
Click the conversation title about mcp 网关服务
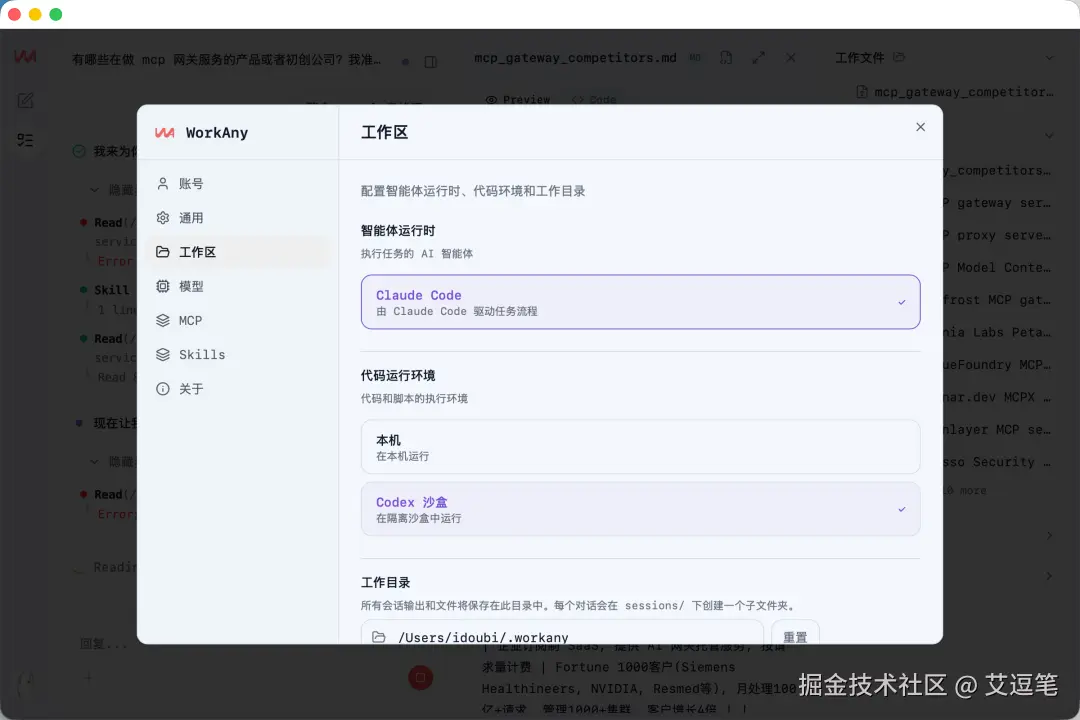tap(227, 60)
